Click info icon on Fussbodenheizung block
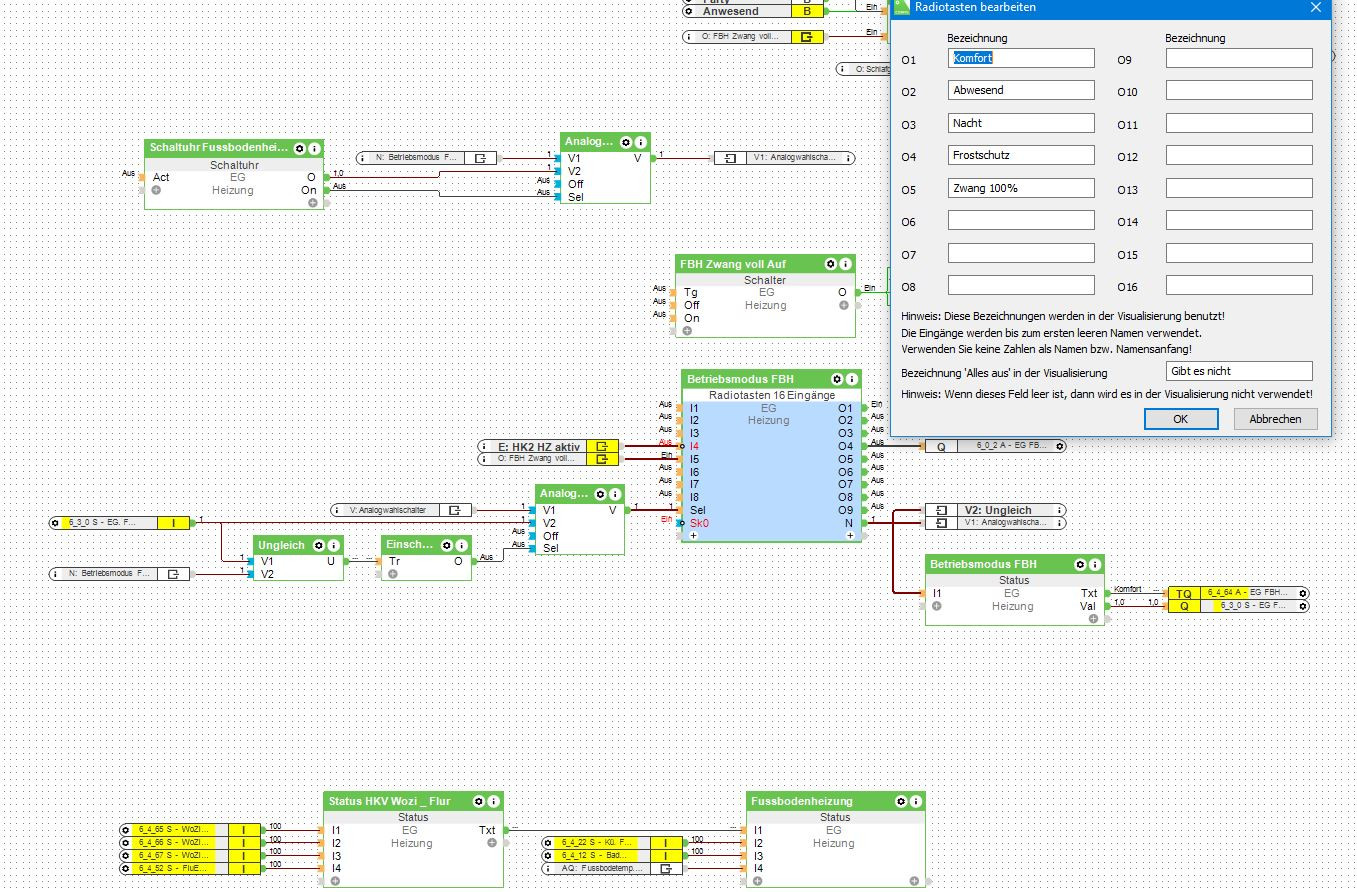 click(915, 801)
